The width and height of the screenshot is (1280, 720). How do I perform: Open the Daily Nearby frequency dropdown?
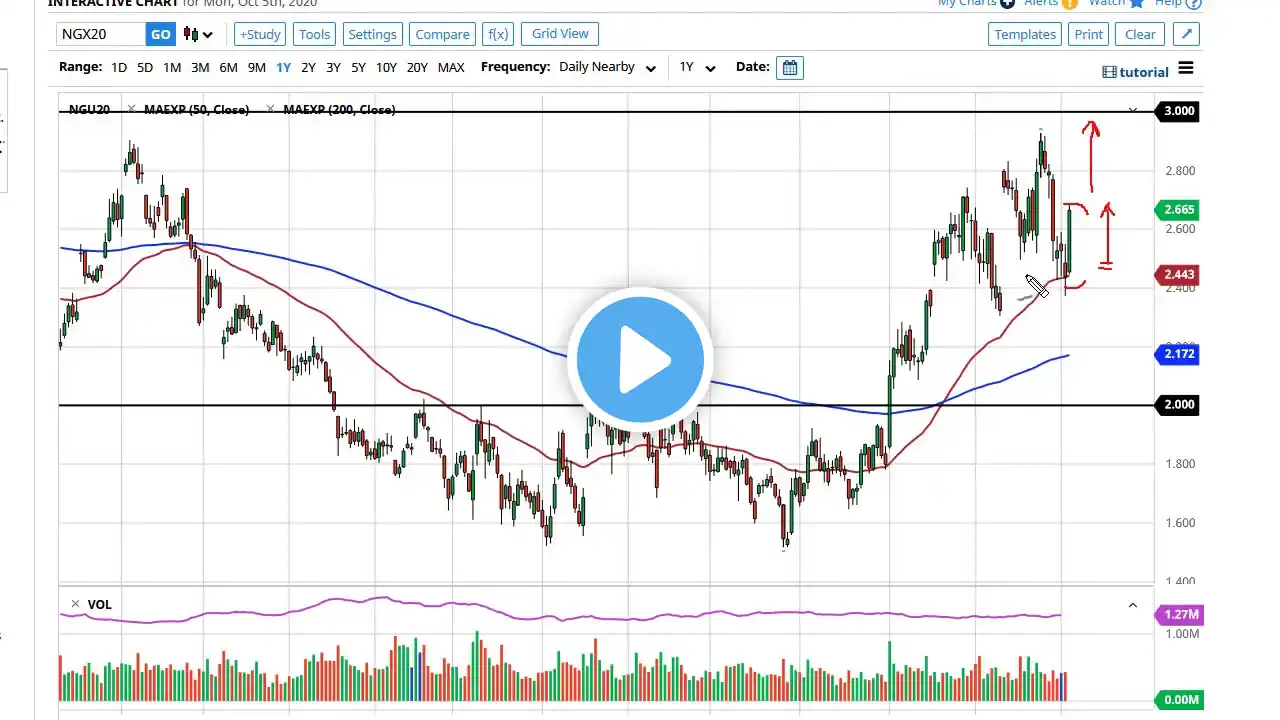(x=607, y=67)
